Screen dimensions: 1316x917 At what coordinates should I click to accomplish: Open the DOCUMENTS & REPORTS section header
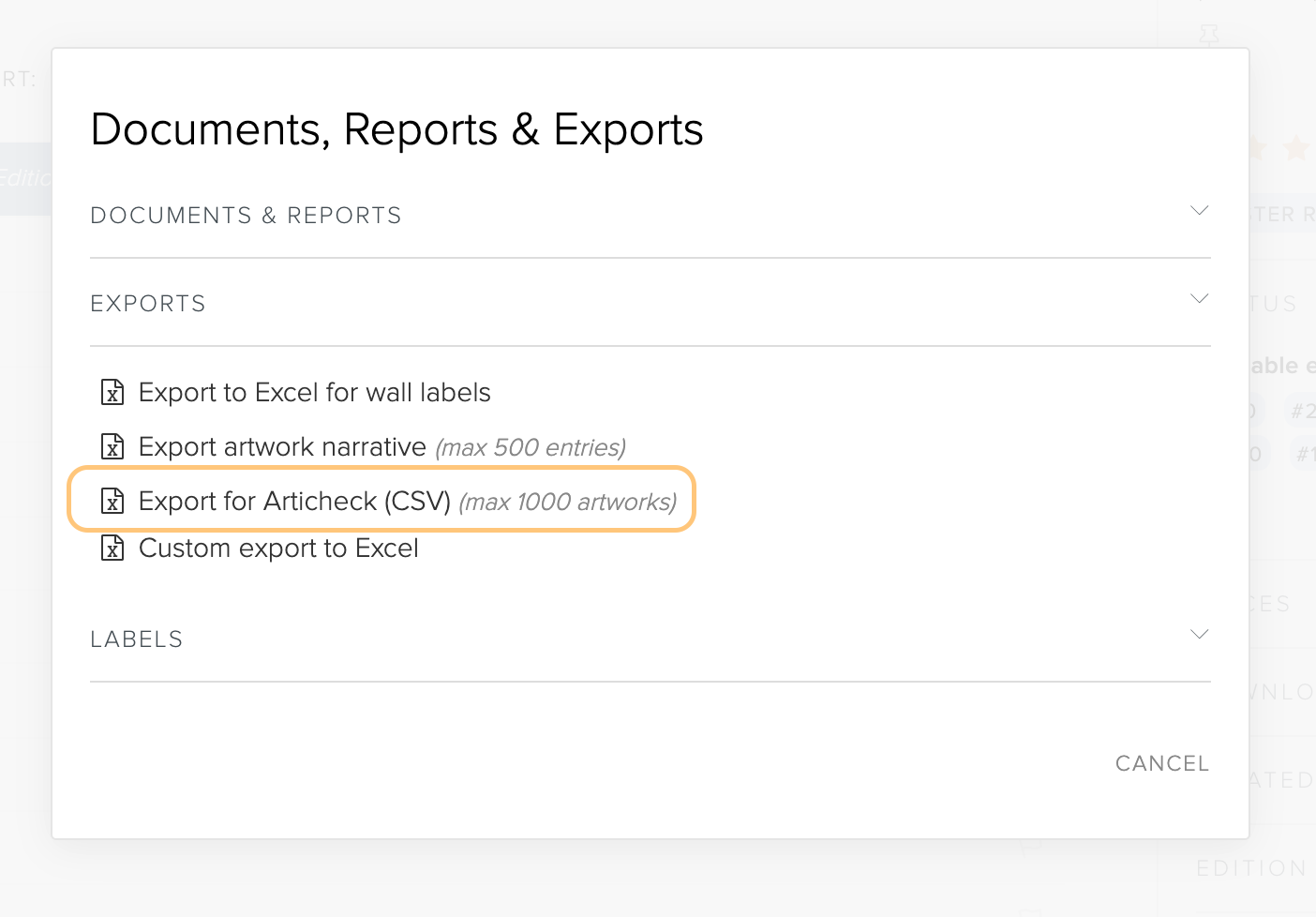click(246, 216)
